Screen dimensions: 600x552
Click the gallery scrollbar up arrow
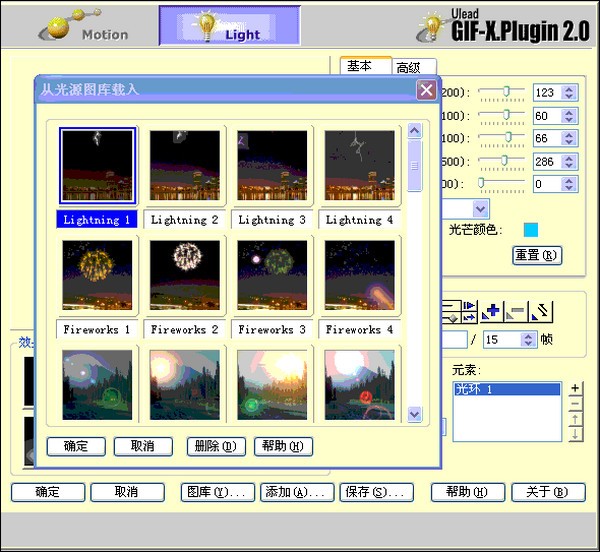[415, 131]
